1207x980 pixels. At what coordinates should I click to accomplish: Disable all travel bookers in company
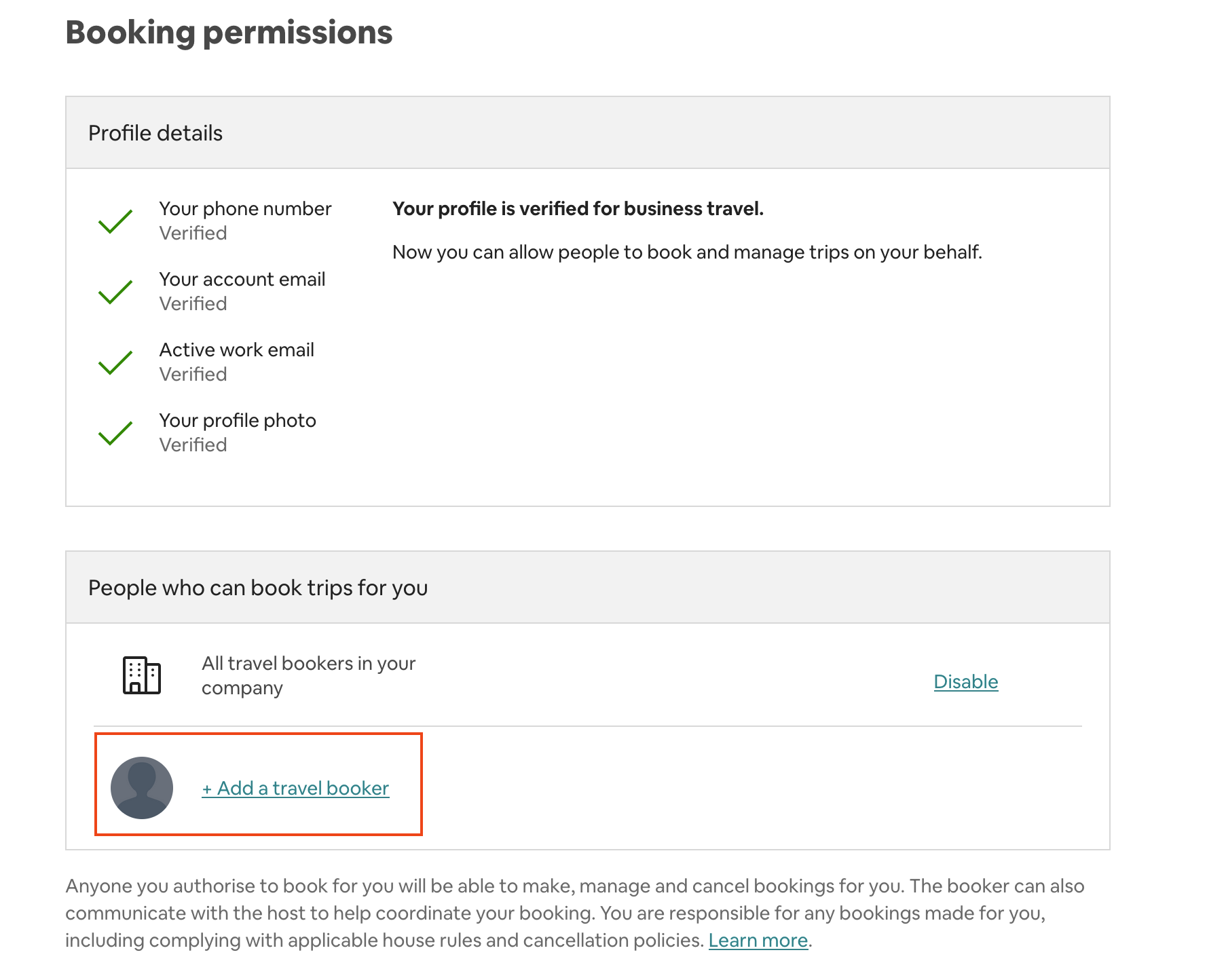pyautogui.click(x=966, y=681)
